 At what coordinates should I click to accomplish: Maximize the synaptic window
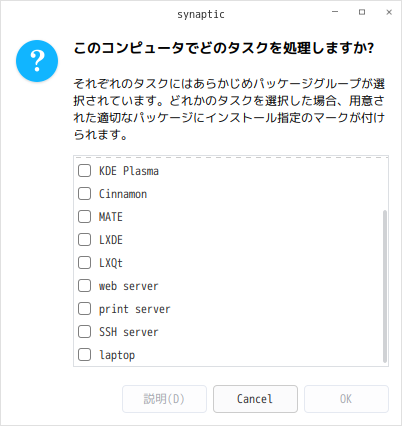362,12
